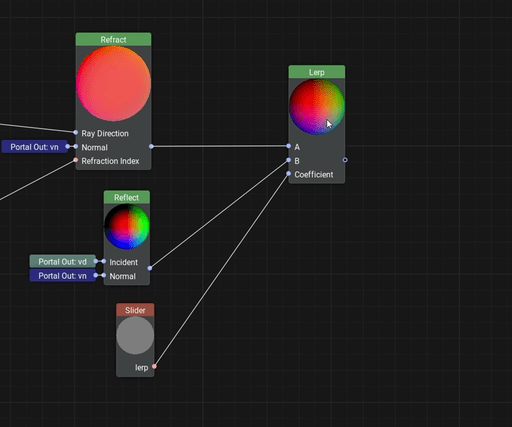This screenshot has height=427, width=512.
Task: Select the Slider node header
Action: click(x=135, y=310)
